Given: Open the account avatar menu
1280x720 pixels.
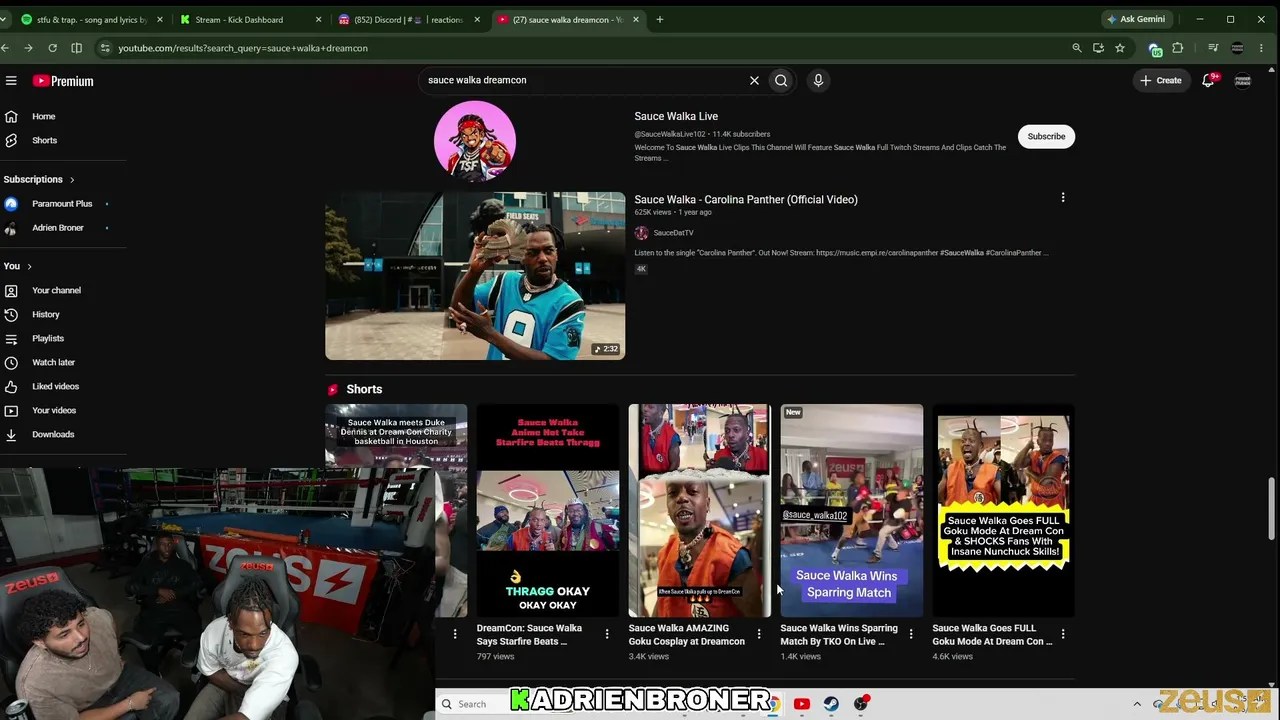Looking at the screenshot, I should pyautogui.click(x=1243, y=80).
